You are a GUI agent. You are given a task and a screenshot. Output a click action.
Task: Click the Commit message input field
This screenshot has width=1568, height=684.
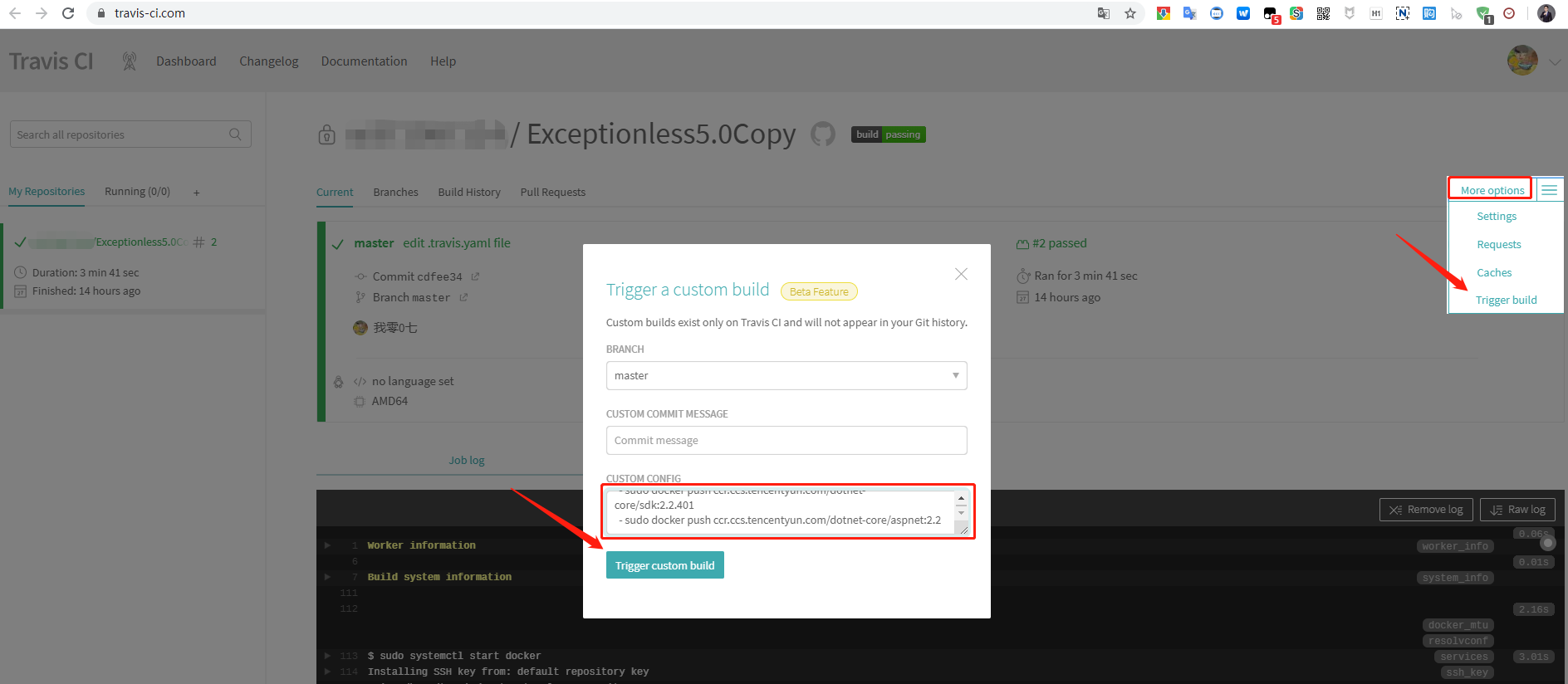click(786, 441)
